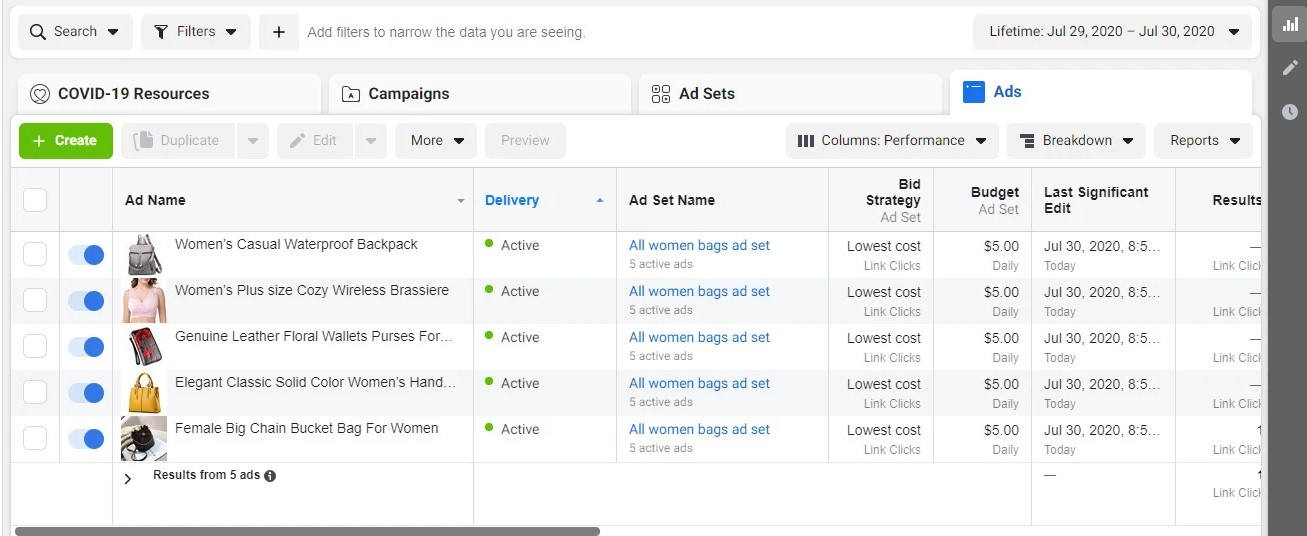Viewport: 1307px width, 536px height.
Task: Change the Lifetime date range selector
Action: coord(1112,32)
